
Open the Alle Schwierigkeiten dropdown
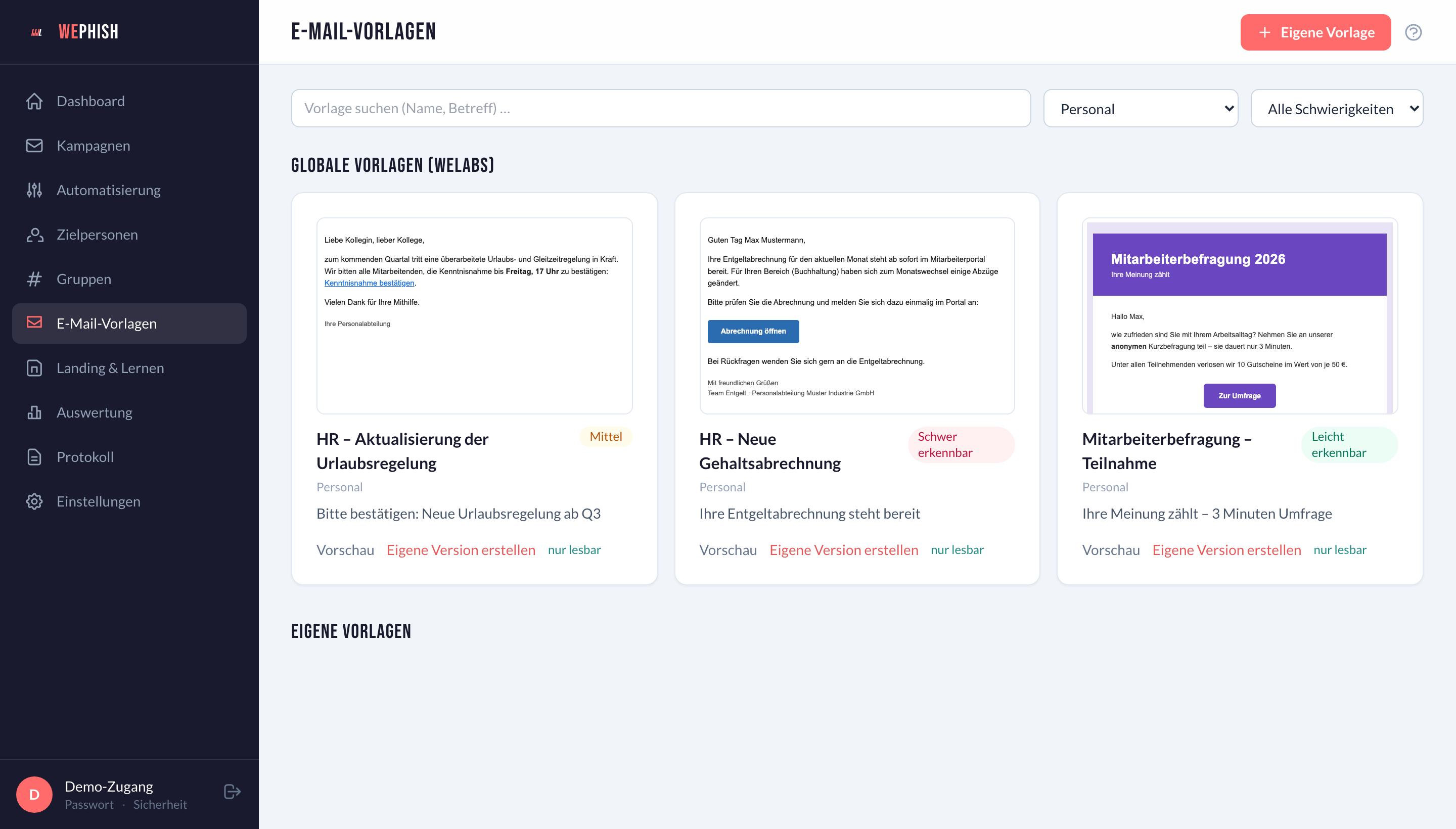point(1336,108)
